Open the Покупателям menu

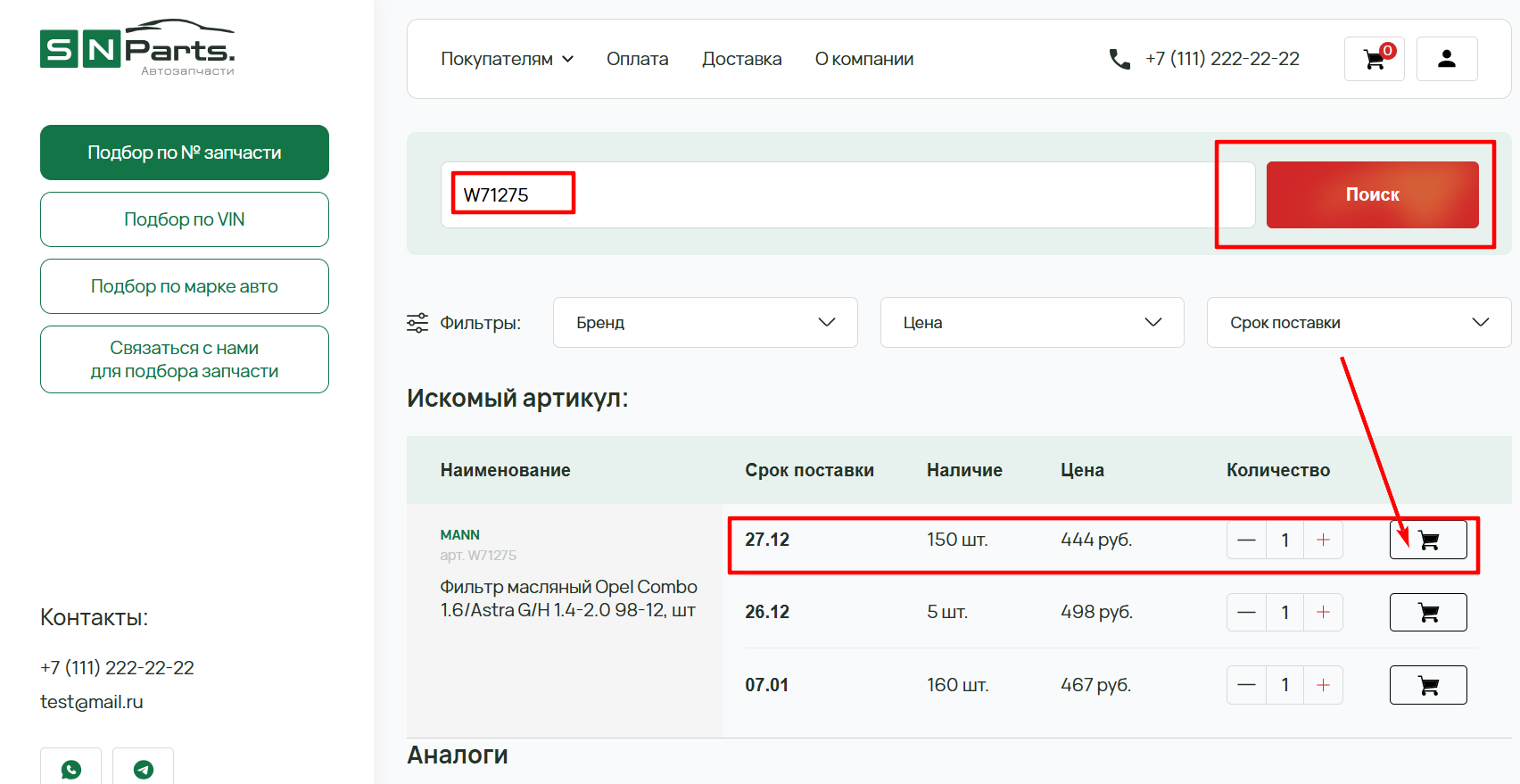click(x=507, y=59)
